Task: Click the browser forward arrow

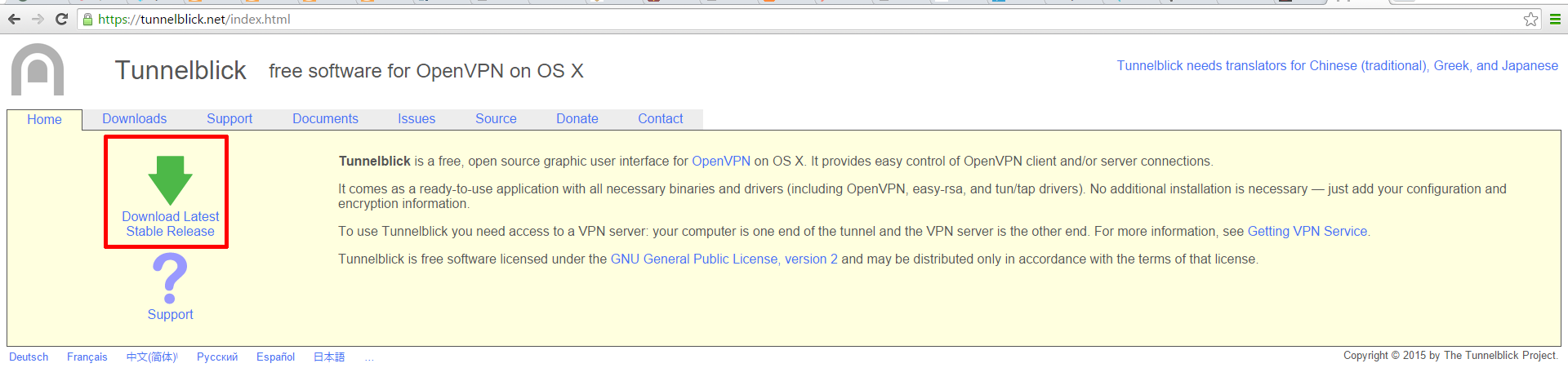Action: (x=38, y=19)
